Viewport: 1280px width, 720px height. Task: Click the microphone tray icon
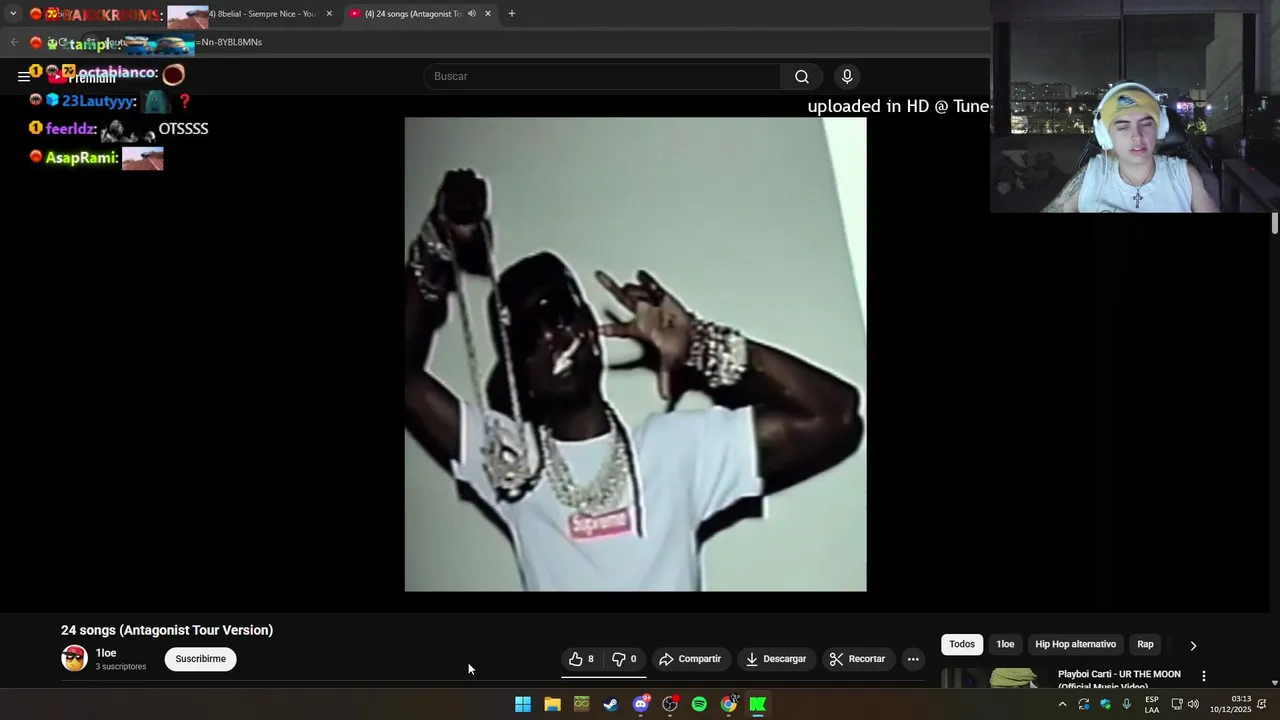[1127, 704]
